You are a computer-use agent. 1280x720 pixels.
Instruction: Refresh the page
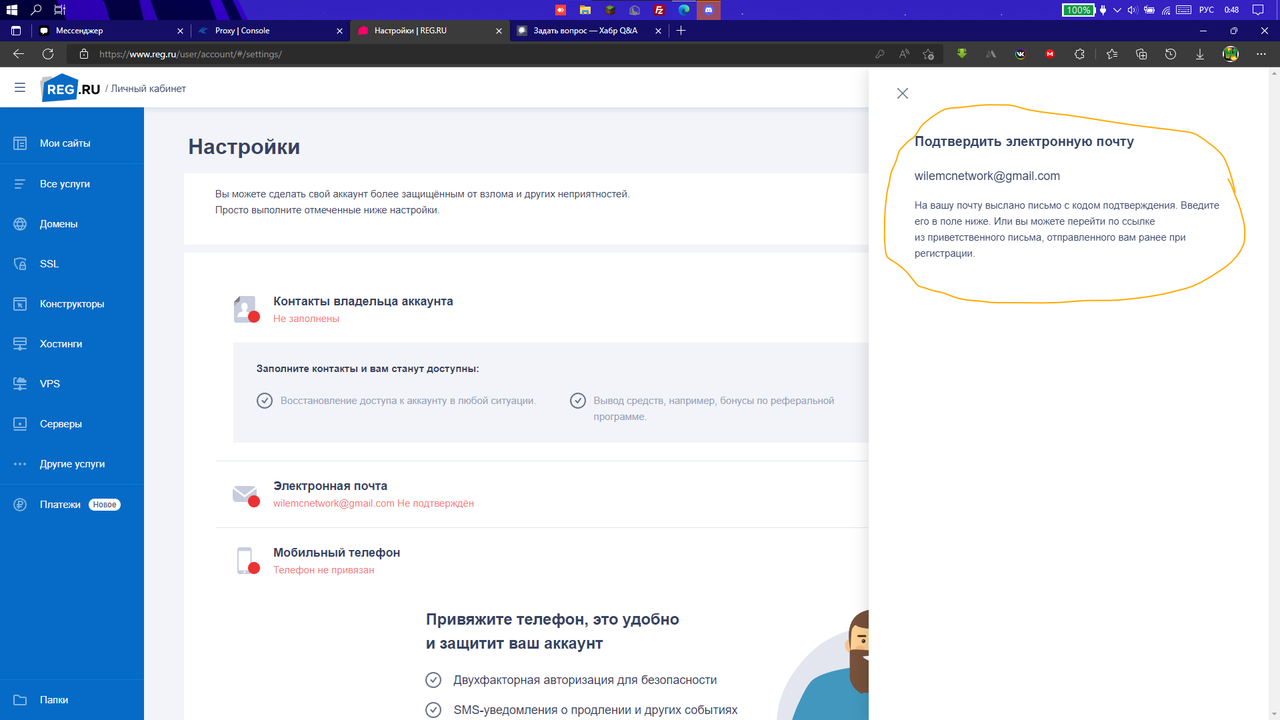pyautogui.click(x=47, y=54)
